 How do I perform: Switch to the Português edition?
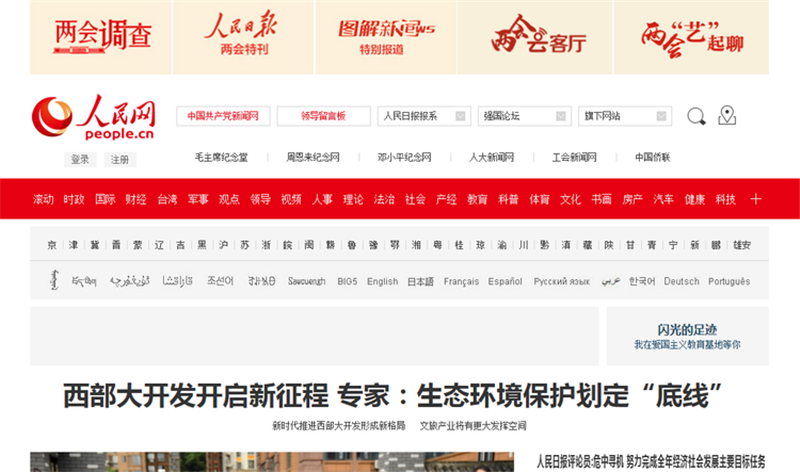pyautogui.click(x=729, y=281)
